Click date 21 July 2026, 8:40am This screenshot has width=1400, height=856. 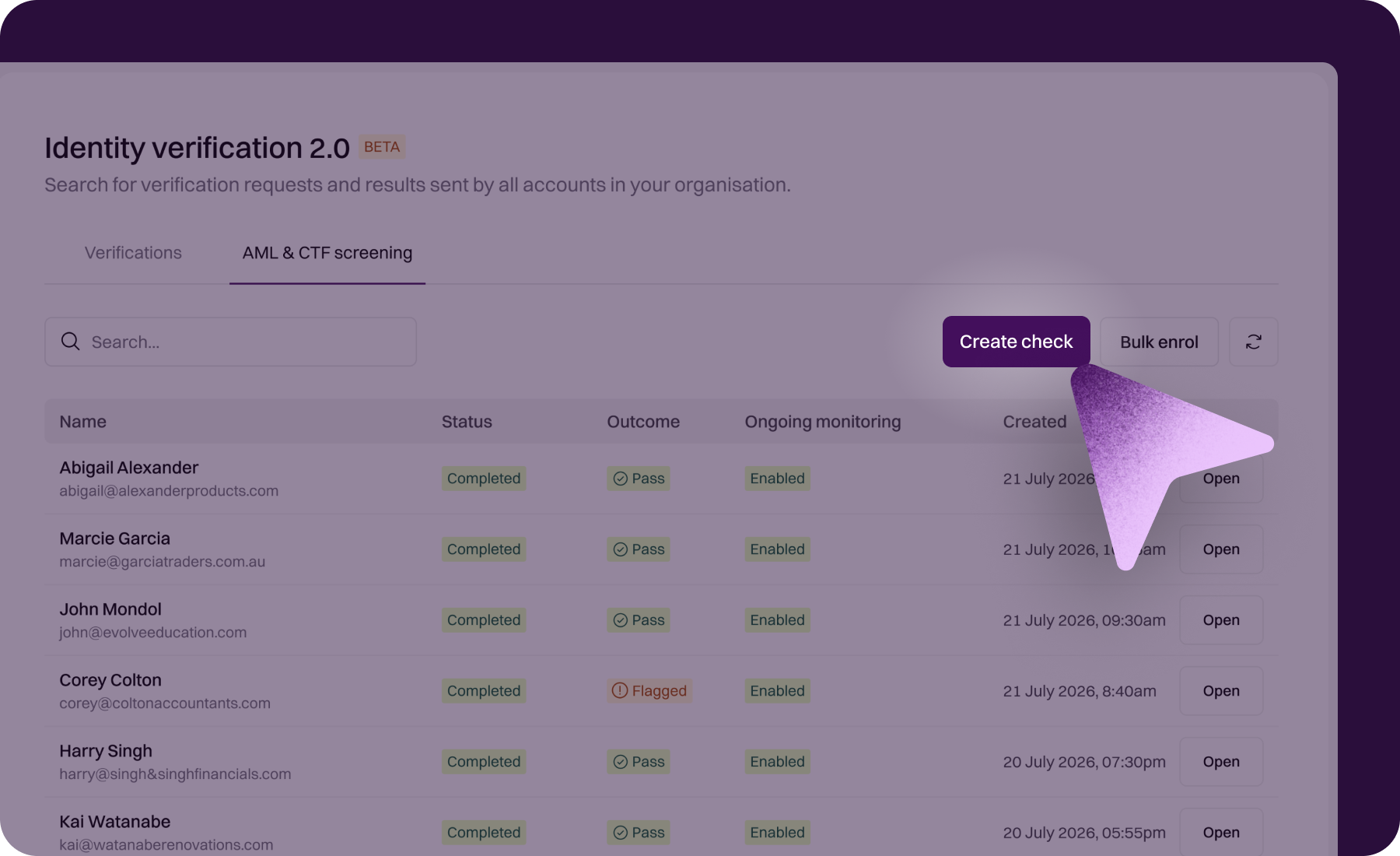(1080, 691)
